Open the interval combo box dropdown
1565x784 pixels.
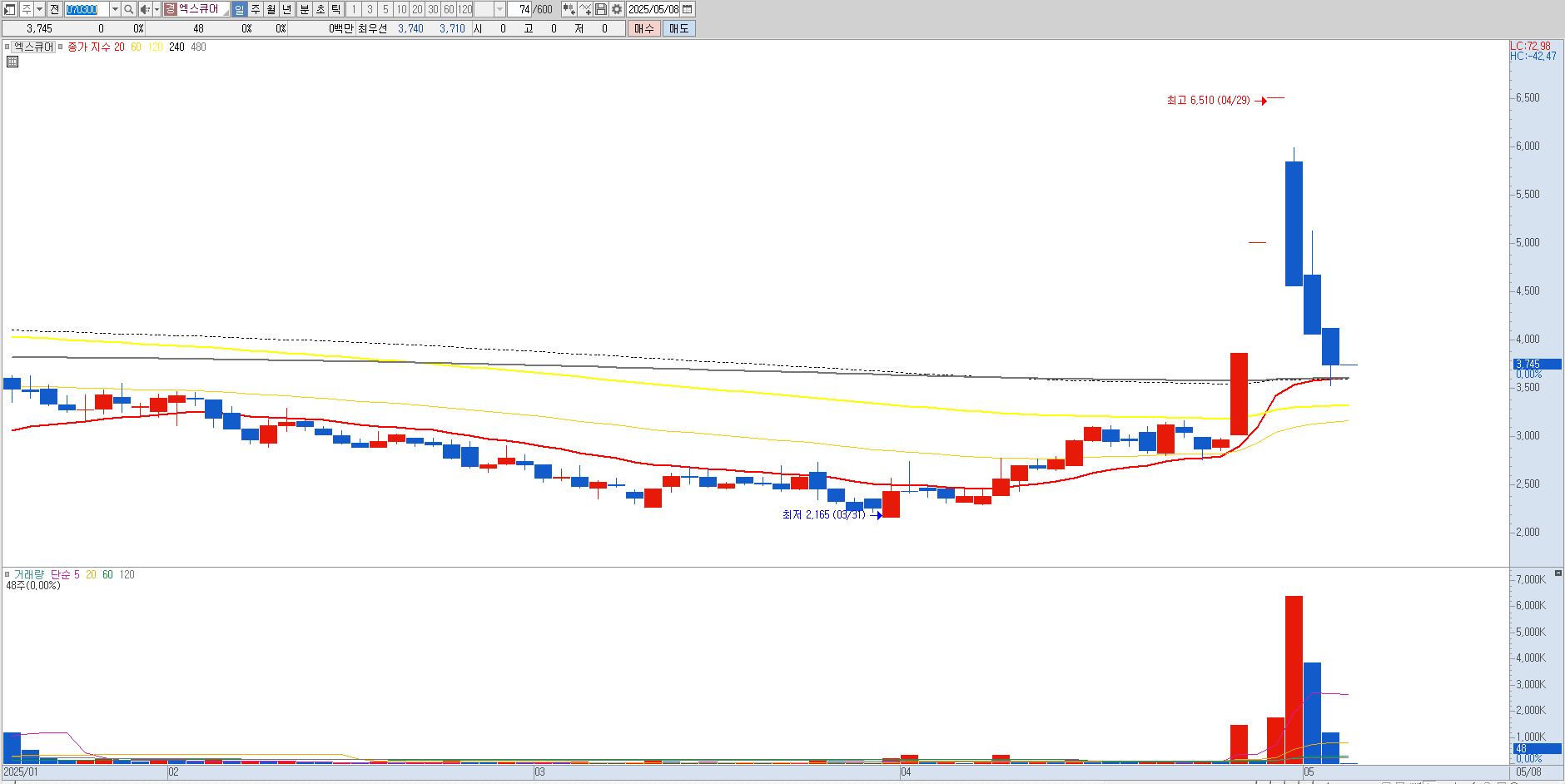tap(499, 9)
